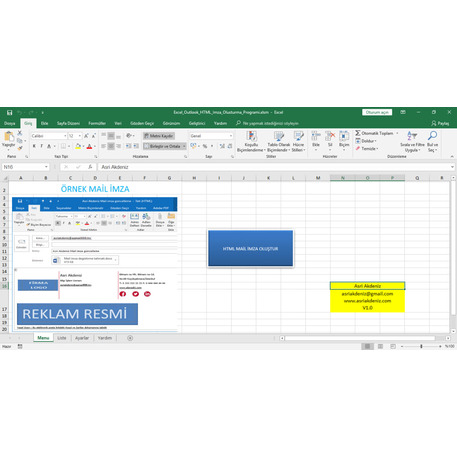Toggle Metni Kaydır wrap text
457x457 pixels.
pos(159,136)
